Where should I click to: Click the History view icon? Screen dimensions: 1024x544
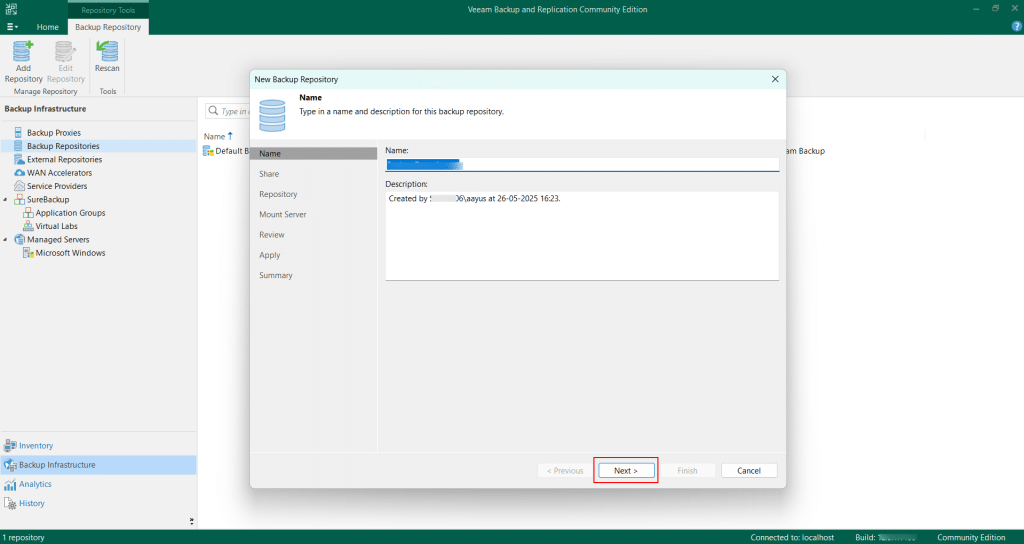coord(10,504)
